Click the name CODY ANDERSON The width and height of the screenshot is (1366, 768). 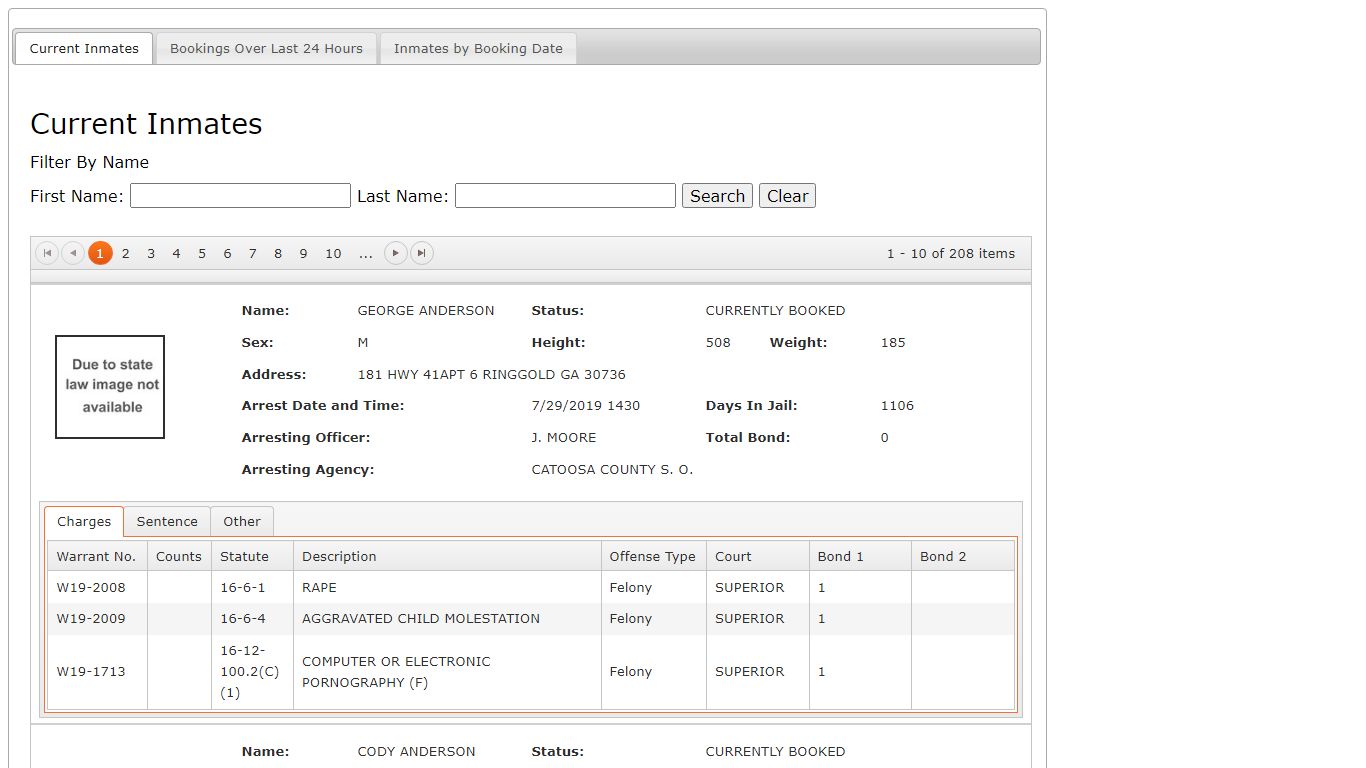tap(416, 752)
